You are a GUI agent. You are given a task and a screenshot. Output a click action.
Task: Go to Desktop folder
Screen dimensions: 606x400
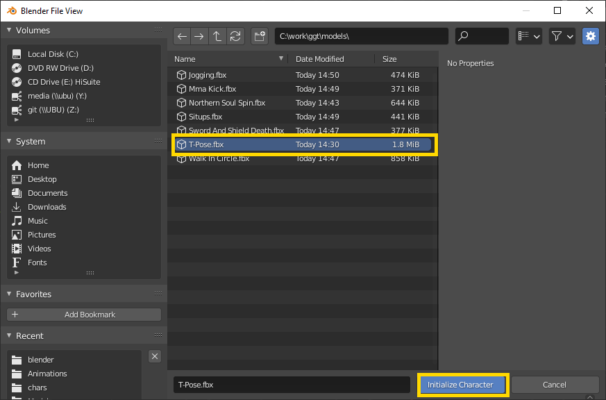(84, 179)
